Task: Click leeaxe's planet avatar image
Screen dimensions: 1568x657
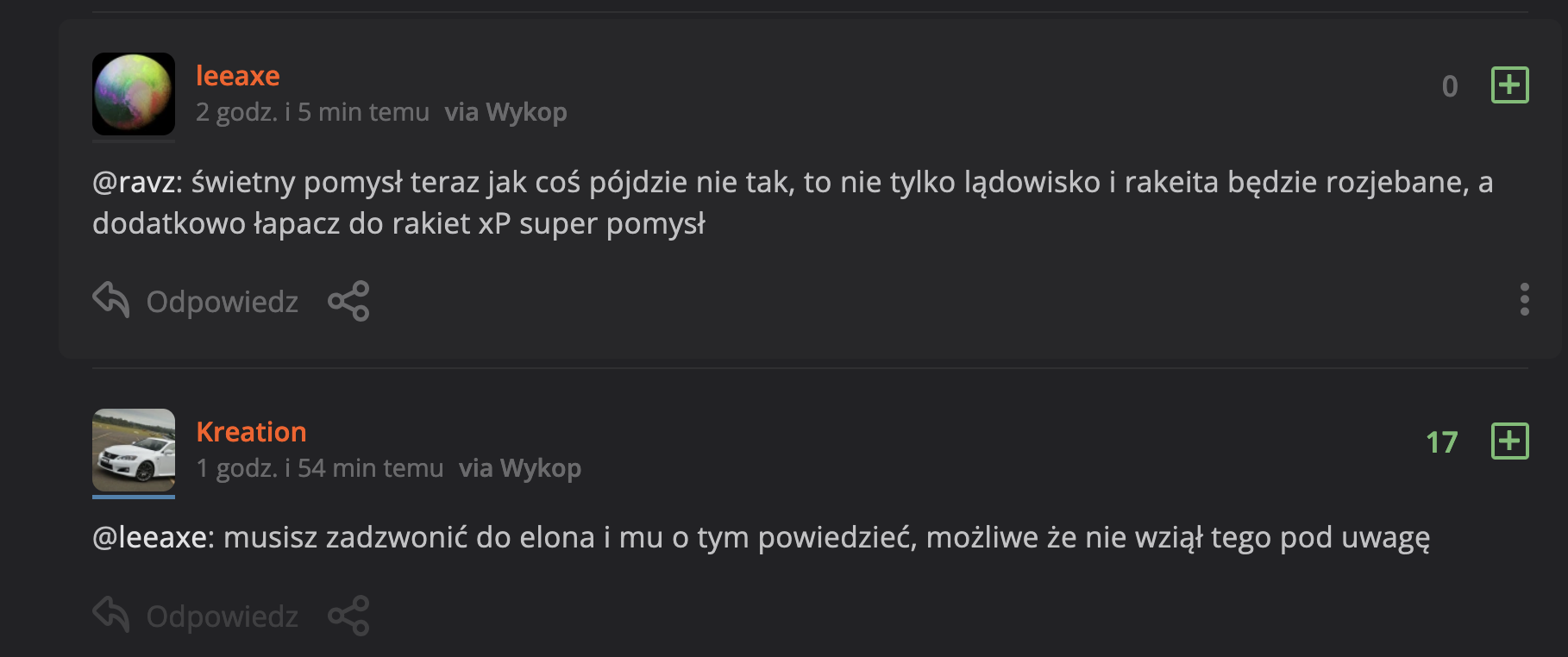Action: pyautogui.click(x=134, y=94)
